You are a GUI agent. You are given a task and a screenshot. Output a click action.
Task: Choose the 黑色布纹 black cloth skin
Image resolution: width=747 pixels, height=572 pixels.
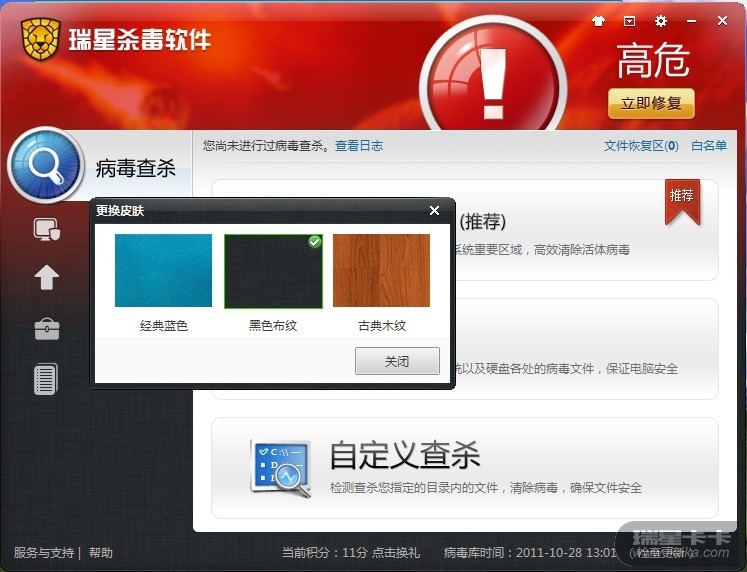point(273,271)
